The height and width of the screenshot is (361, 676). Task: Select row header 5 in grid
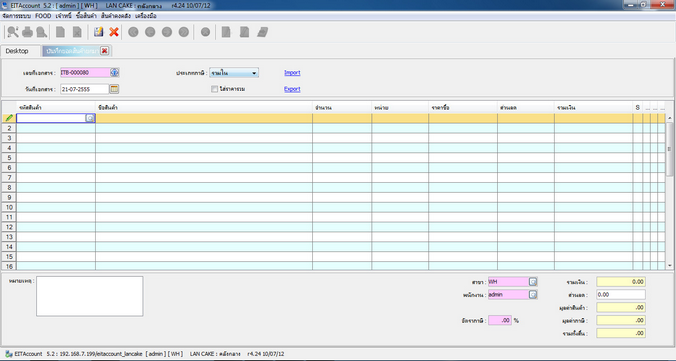(x=9, y=158)
